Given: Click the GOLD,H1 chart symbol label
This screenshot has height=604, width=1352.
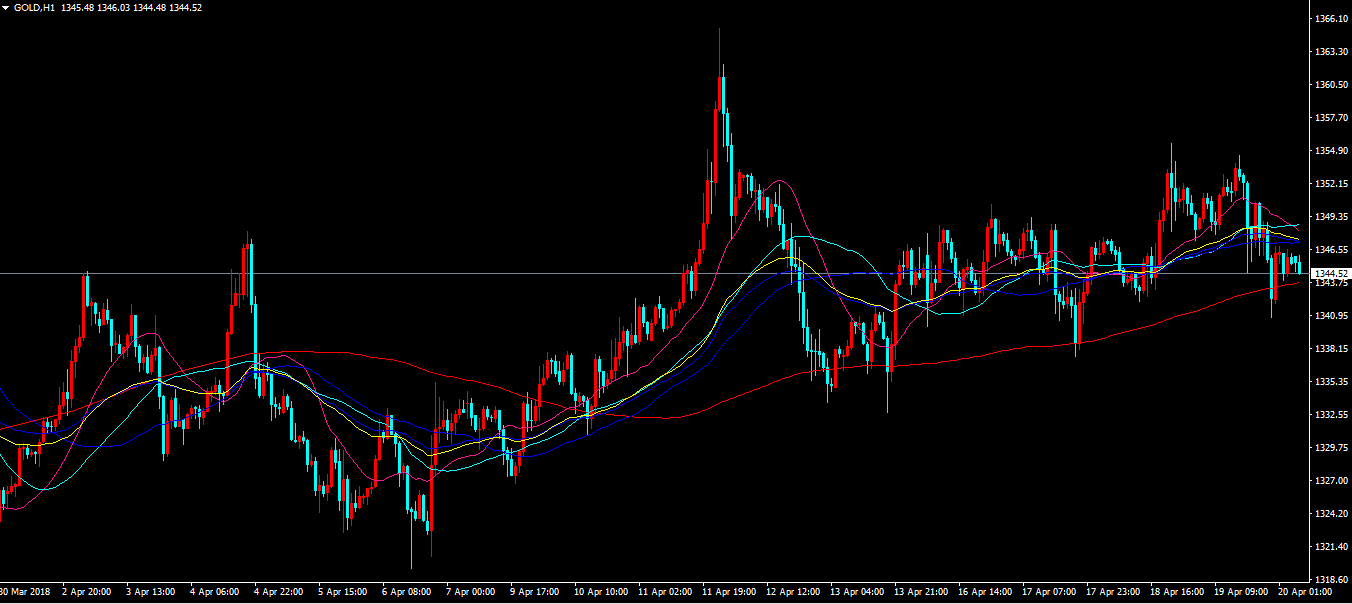Looking at the screenshot, I should click(x=34, y=7).
